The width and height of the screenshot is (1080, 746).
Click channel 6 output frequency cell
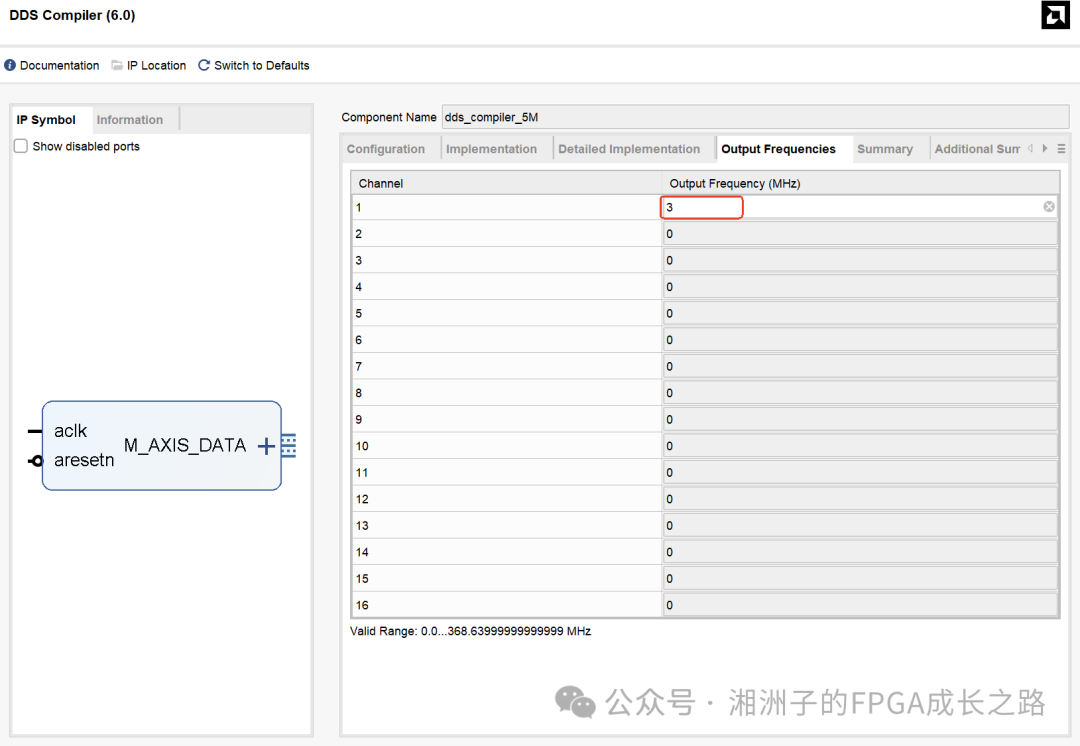click(x=860, y=340)
